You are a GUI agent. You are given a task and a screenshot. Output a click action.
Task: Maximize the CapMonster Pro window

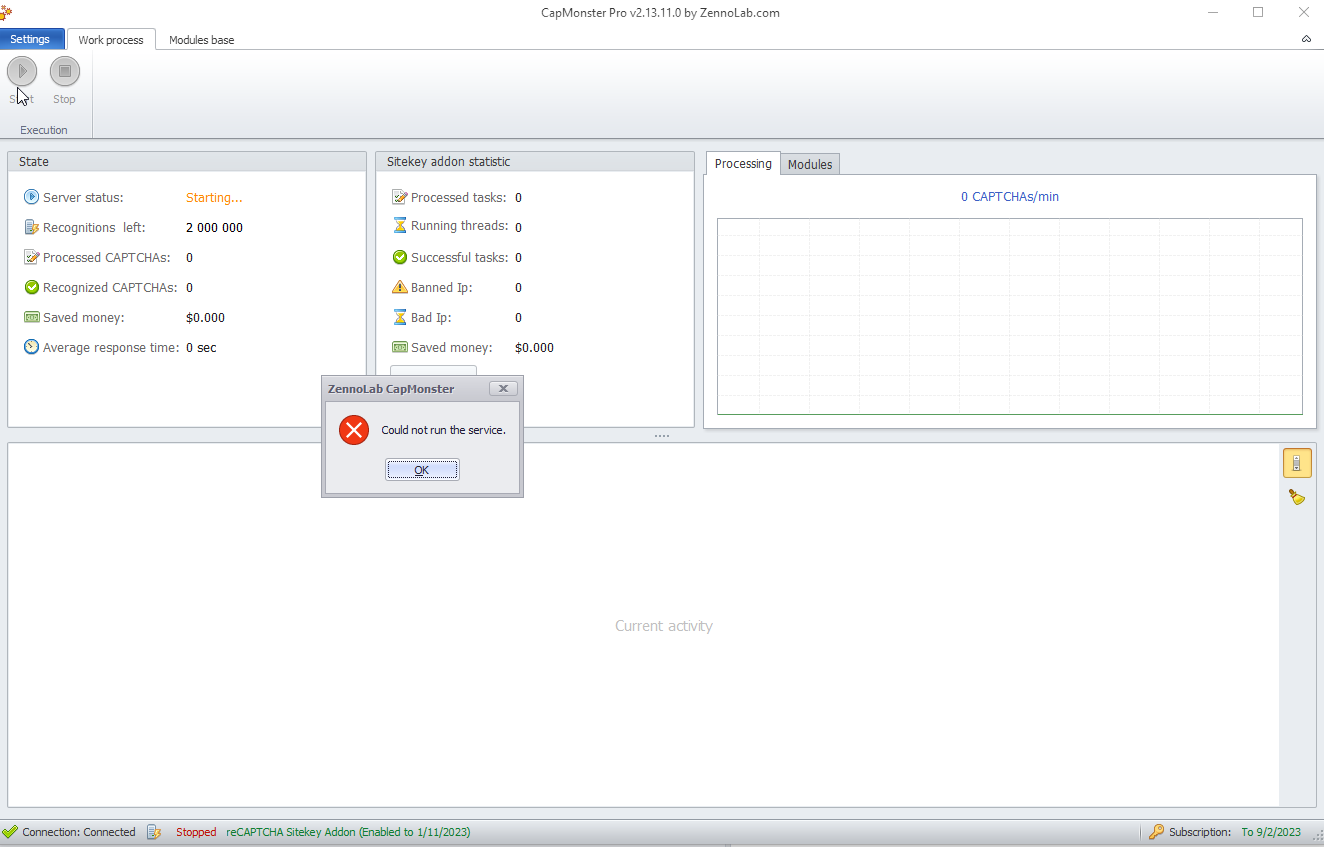pos(1258,12)
